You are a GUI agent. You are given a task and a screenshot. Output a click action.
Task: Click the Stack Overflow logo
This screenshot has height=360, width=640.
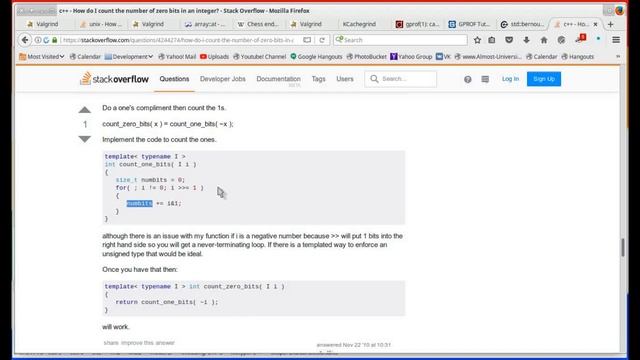point(114,78)
